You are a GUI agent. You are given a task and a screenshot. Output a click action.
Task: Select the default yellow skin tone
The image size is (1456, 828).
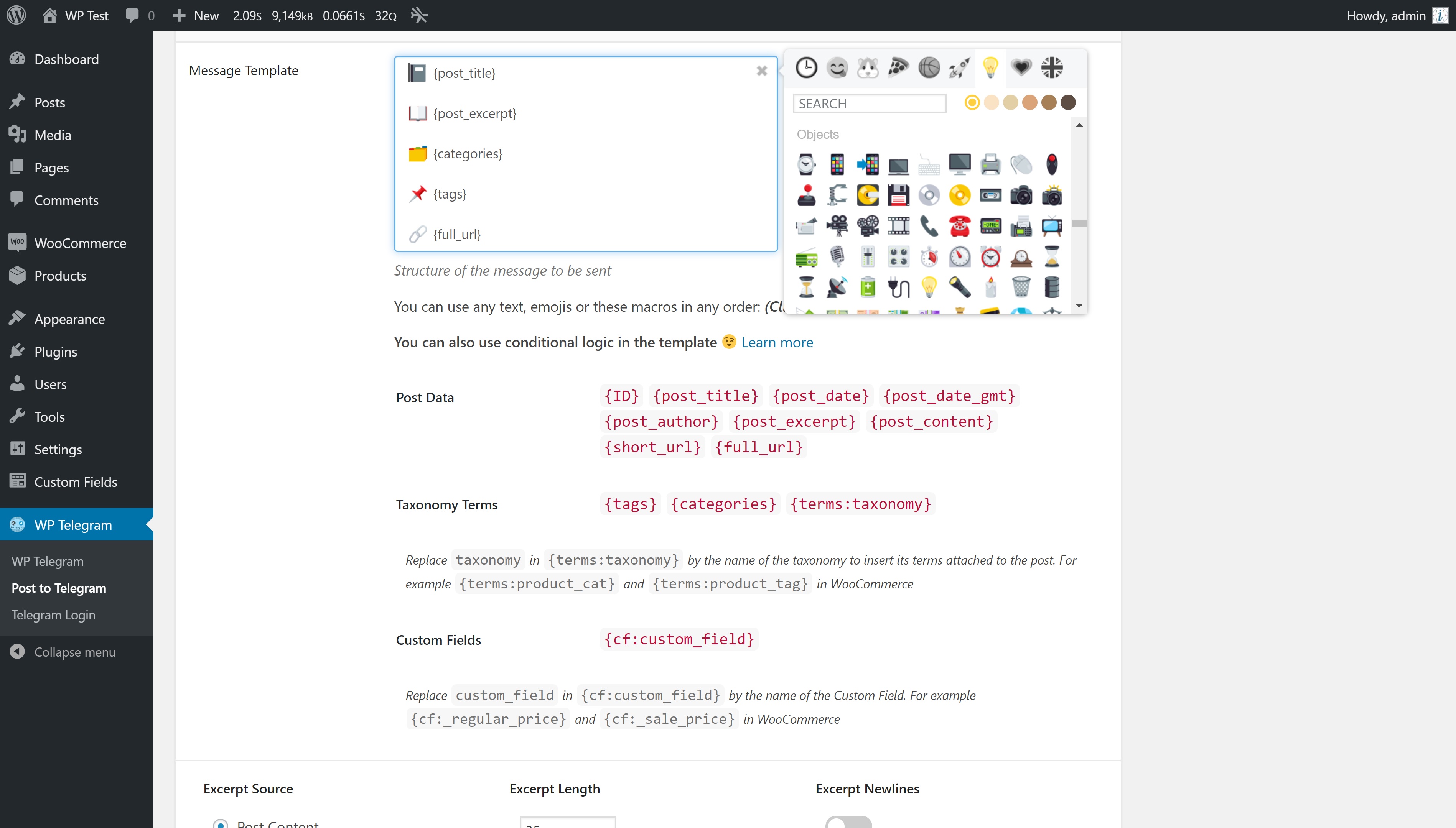[972, 102]
